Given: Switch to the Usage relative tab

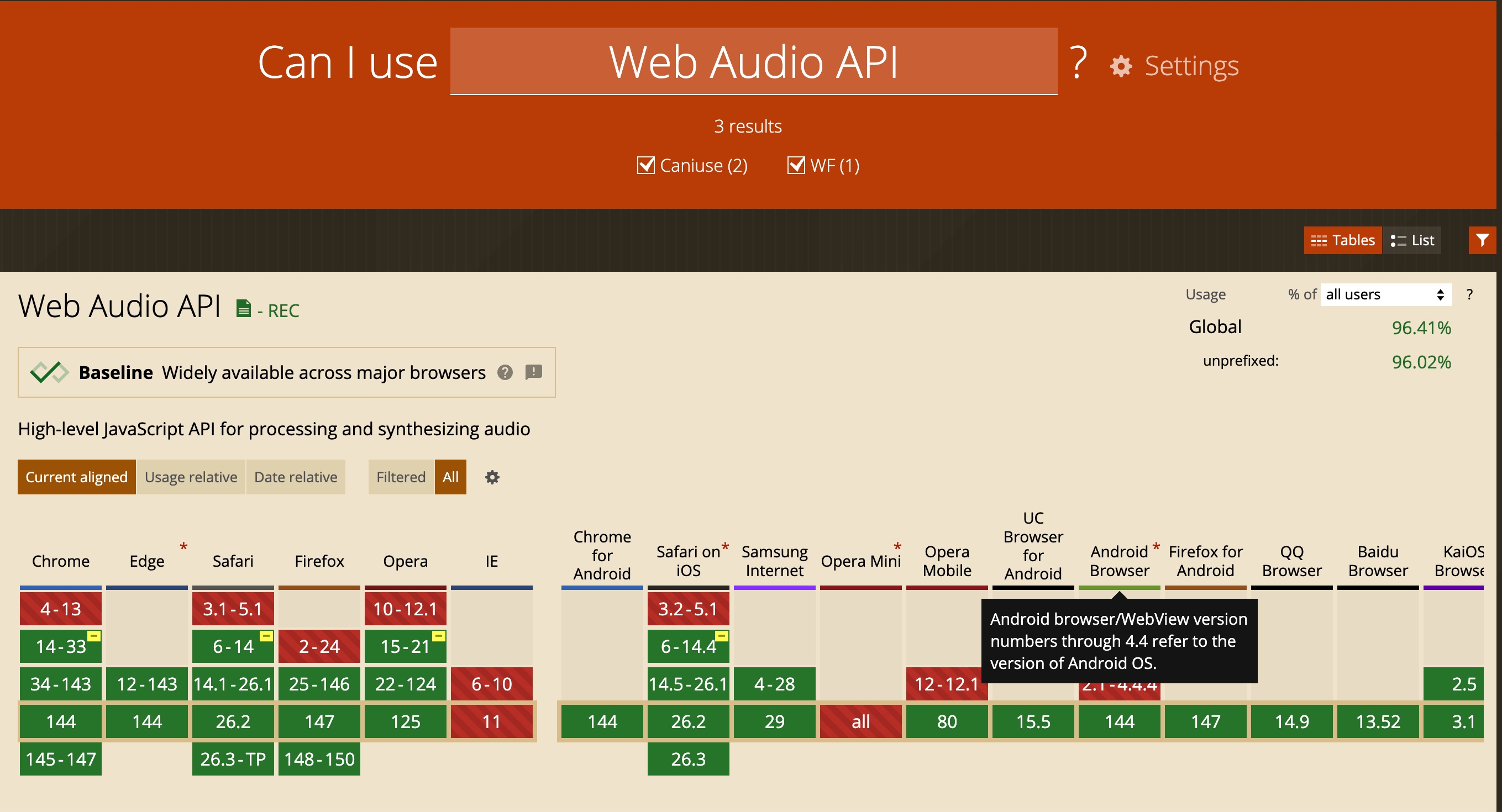Looking at the screenshot, I should pyautogui.click(x=191, y=477).
